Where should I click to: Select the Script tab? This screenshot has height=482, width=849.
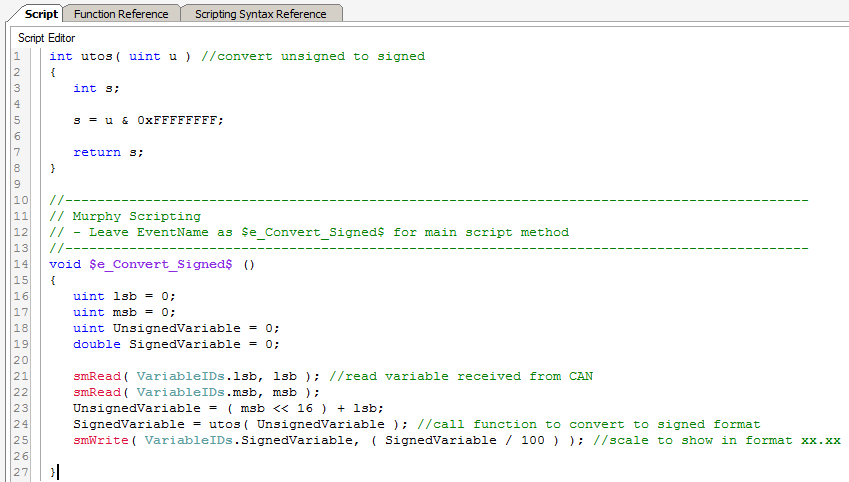34,14
